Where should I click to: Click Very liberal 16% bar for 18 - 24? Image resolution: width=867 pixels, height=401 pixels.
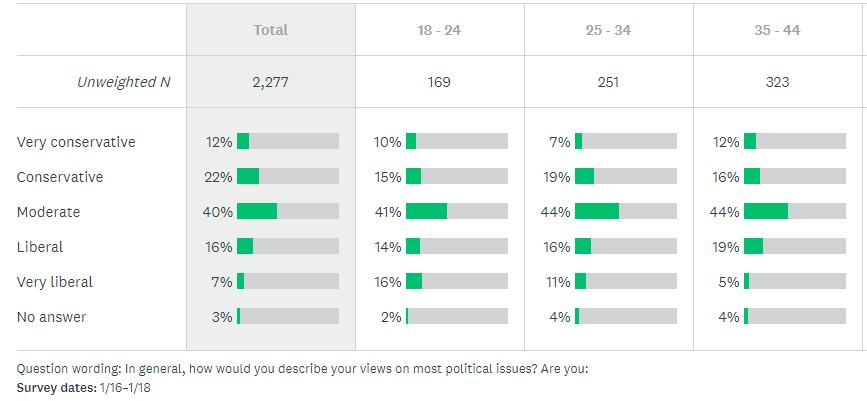pyautogui.click(x=456, y=282)
